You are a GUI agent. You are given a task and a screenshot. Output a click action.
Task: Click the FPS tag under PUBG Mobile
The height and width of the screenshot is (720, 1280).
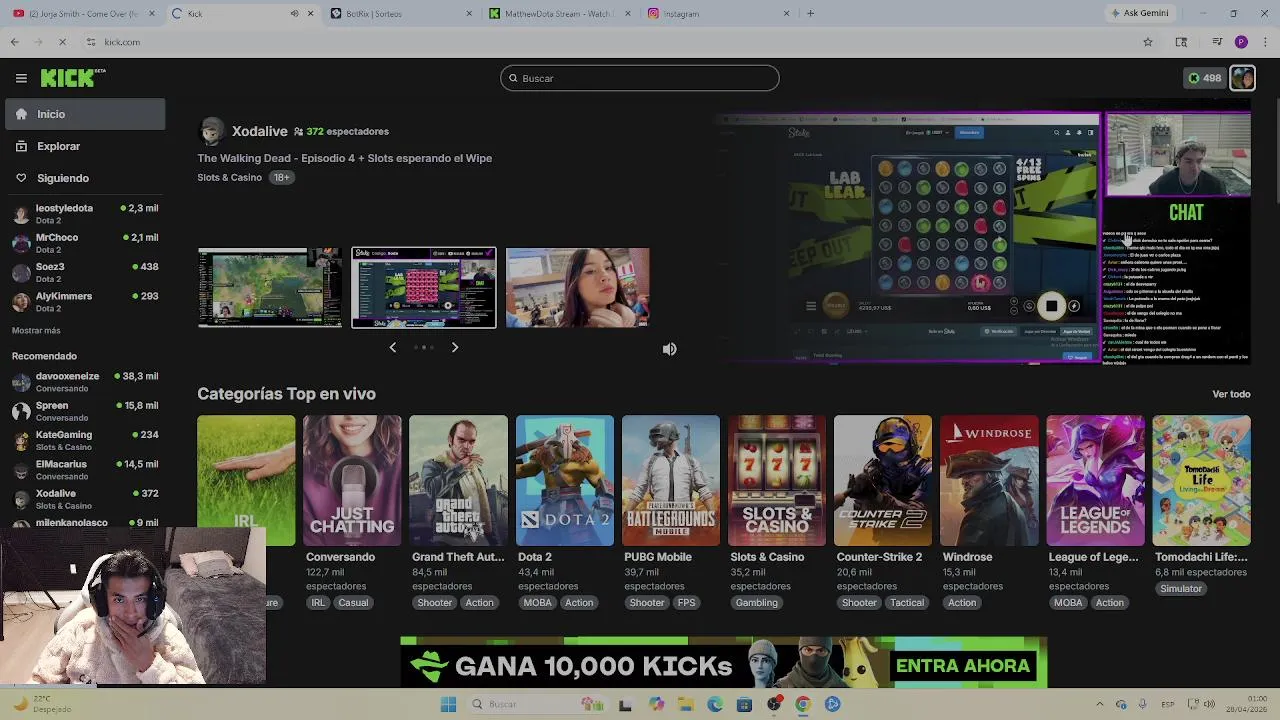click(686, 603)
